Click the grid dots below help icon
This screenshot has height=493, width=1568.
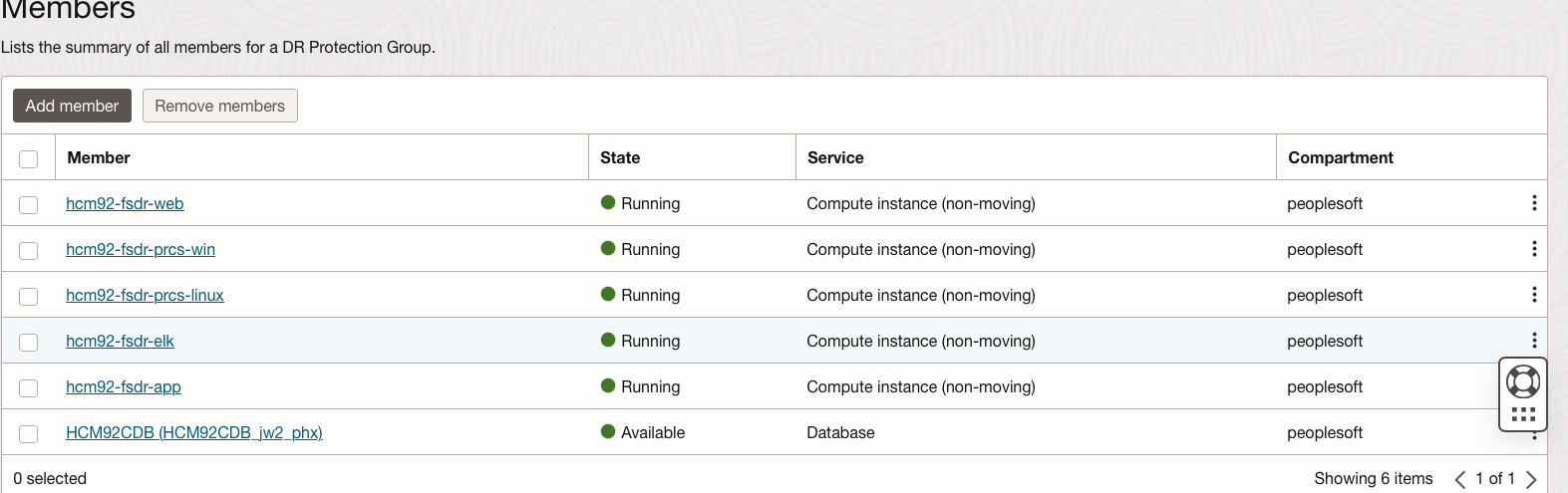click(1523, 414)
